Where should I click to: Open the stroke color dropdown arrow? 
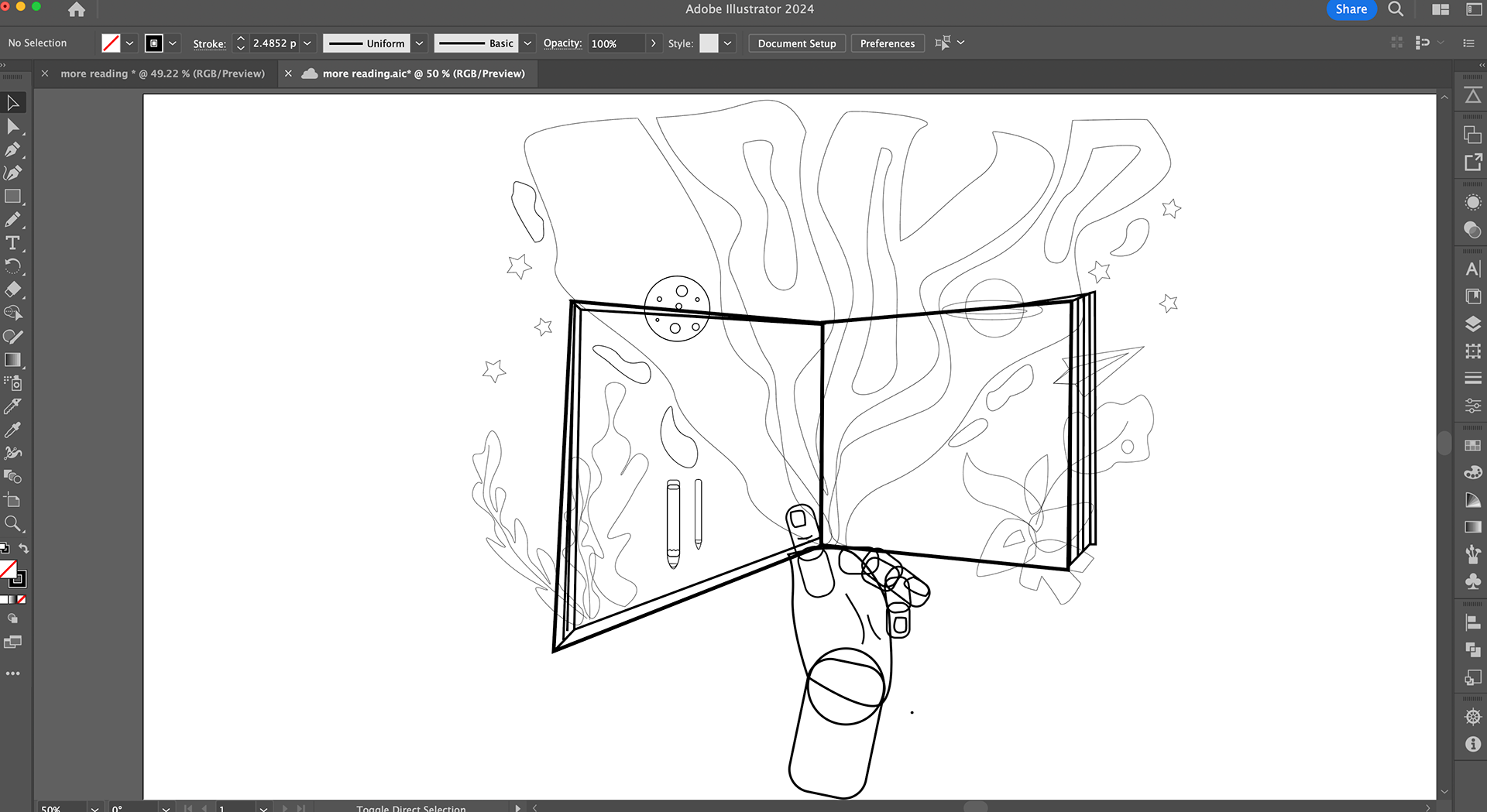pyautogui.click(x=173, y=43)
